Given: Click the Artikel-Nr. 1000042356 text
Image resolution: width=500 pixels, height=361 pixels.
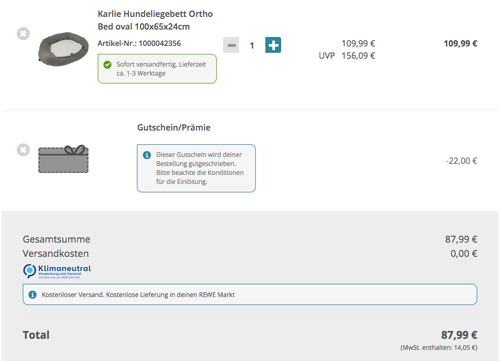Looking at the screenshot, I should point(139,43).
